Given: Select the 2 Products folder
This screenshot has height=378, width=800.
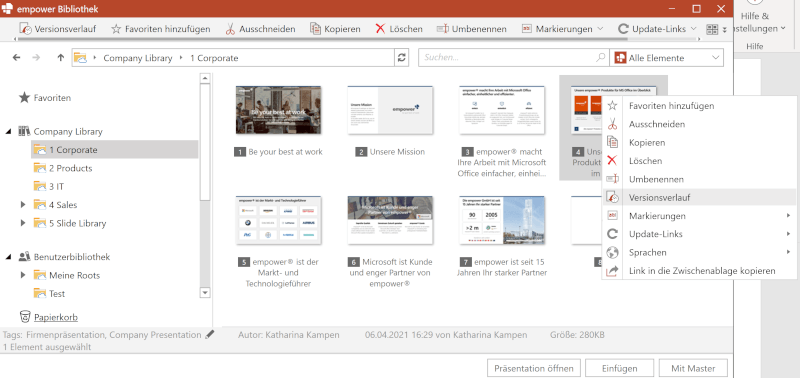Looking at the screenshot, I should [63, 168].
